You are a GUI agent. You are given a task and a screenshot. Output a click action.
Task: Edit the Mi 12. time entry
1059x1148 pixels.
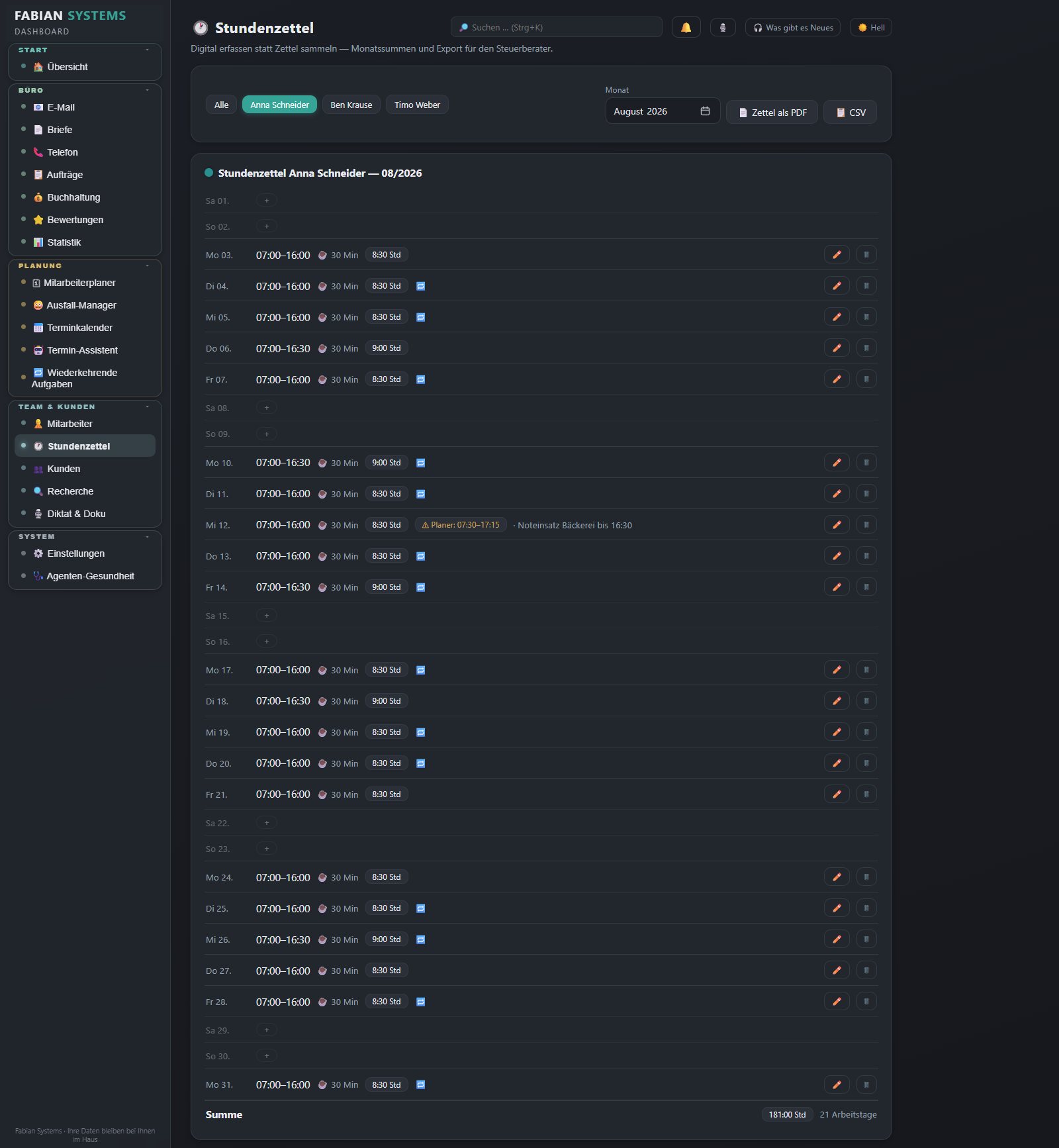coord(837,525)
